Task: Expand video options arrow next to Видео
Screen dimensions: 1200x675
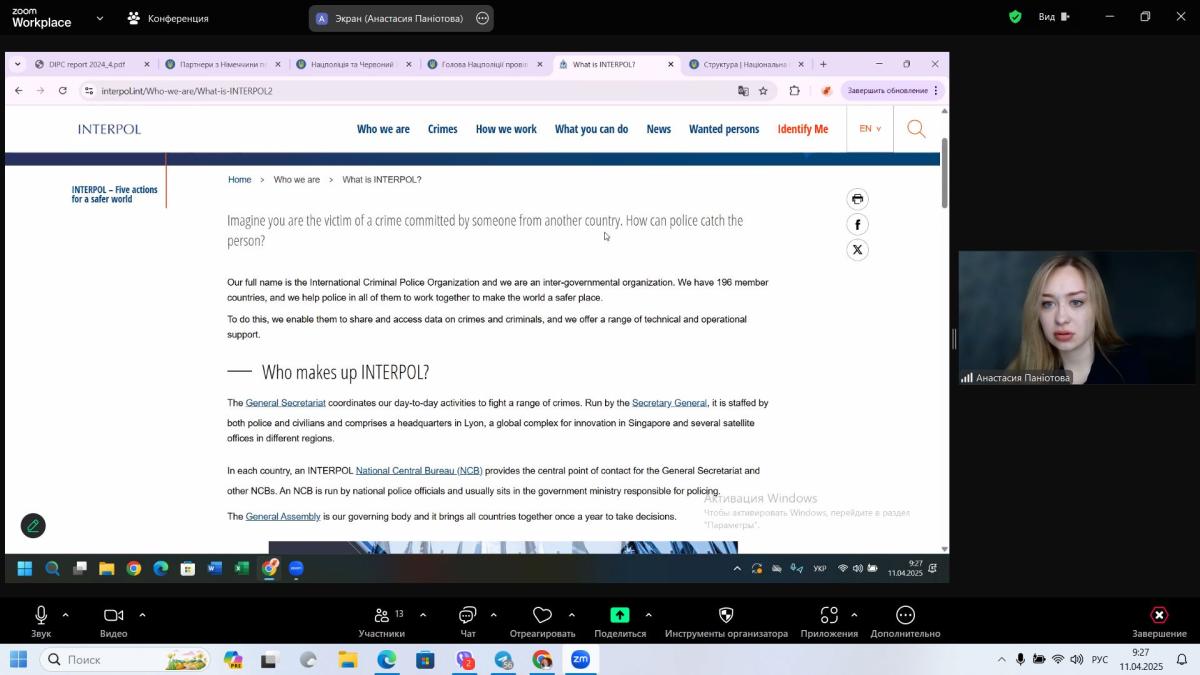Action: click(x=142, y=615)
